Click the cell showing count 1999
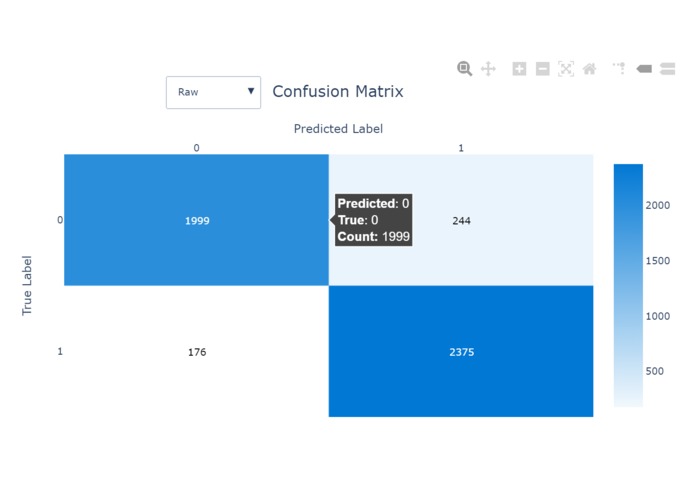Screen dimensions: 695x494 (x=196, y=220)
